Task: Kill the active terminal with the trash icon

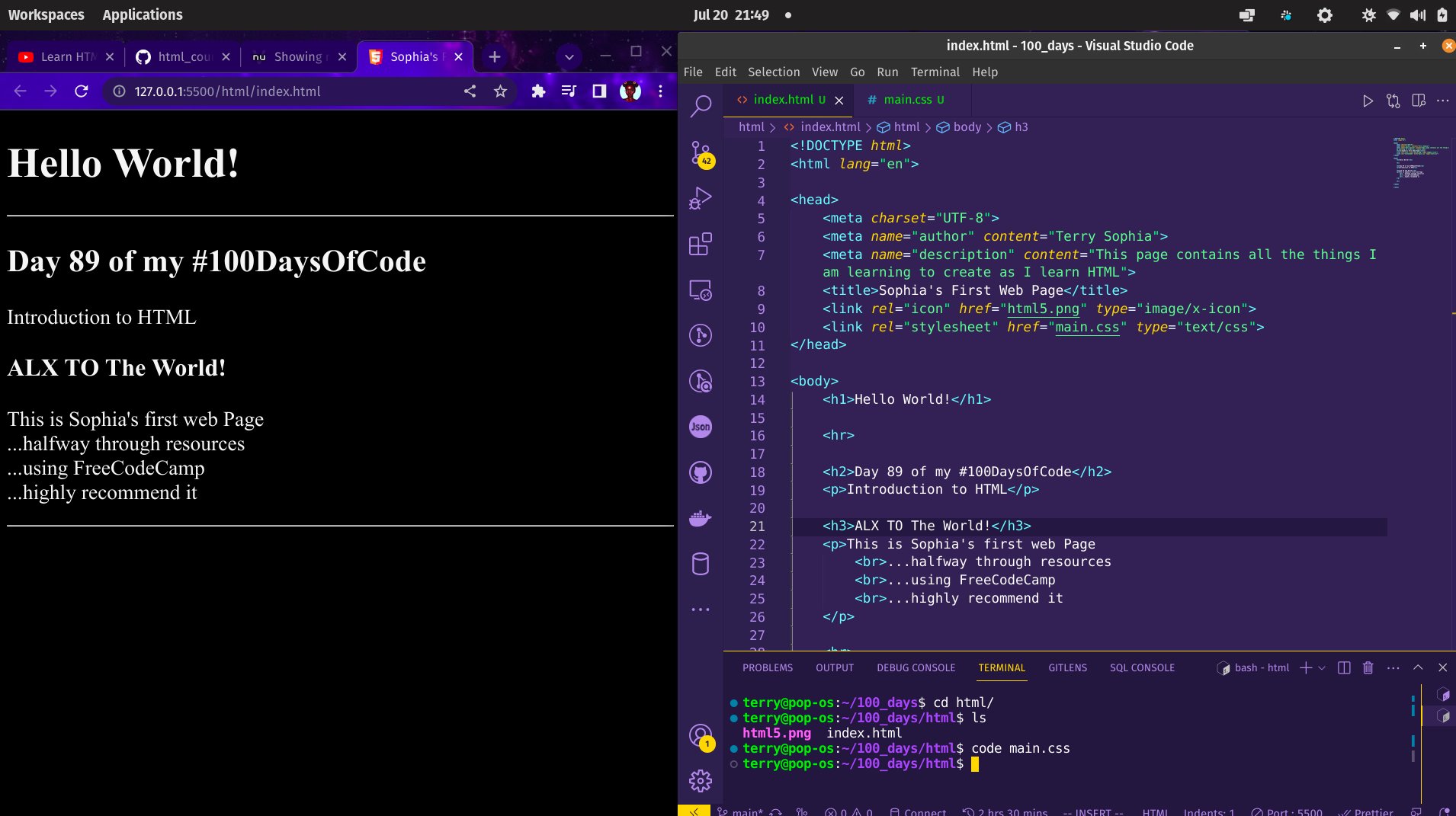Action: 1368,667
